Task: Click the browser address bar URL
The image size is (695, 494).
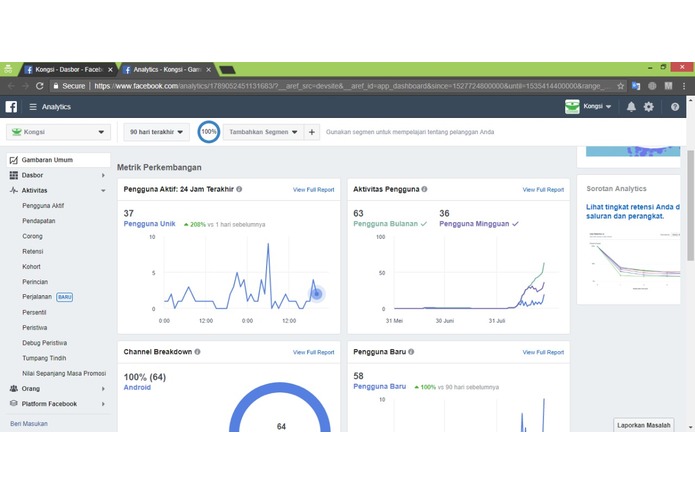Action: (353, 86)
